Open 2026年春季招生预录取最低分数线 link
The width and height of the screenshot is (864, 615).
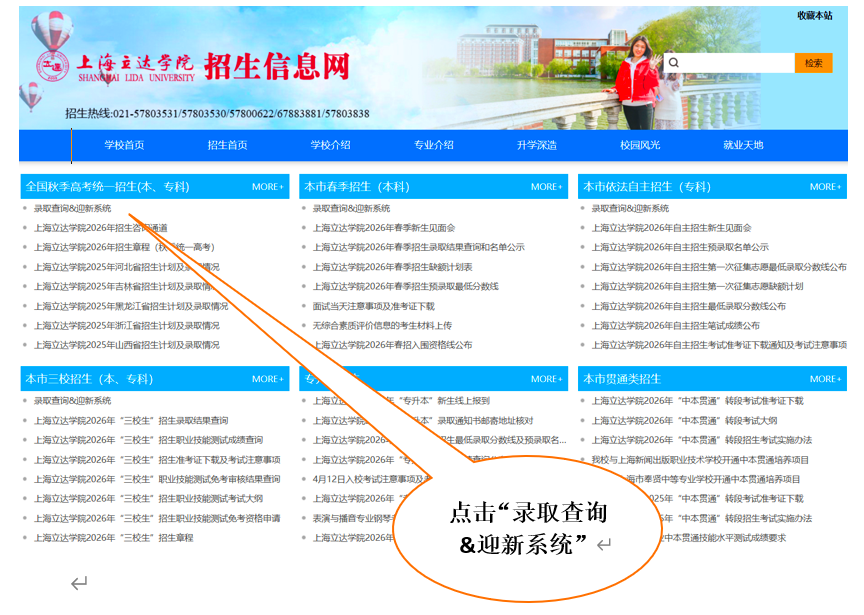(x=406, y=287)
